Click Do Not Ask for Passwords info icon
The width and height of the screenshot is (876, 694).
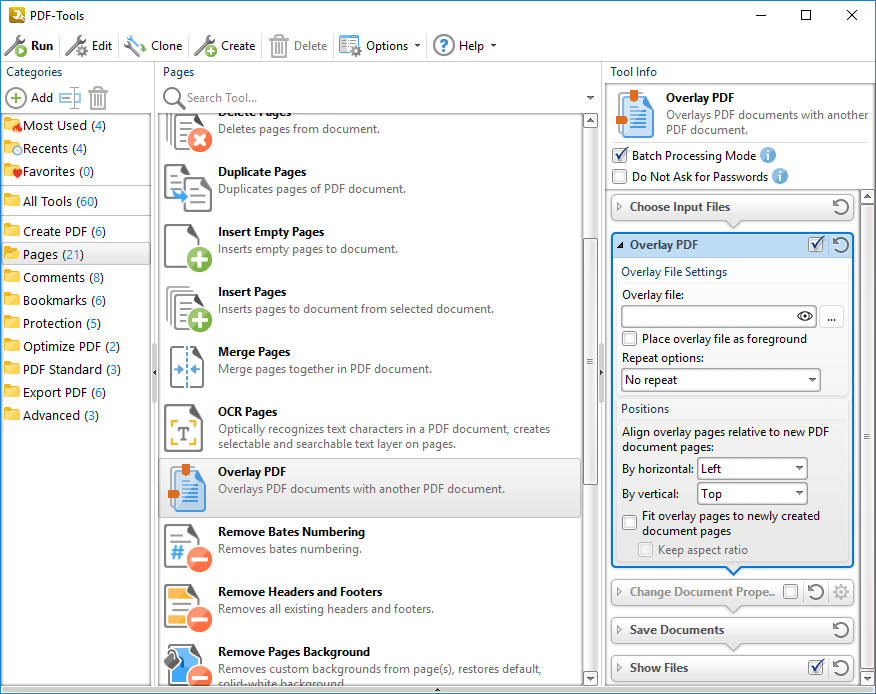click(x=780, y=176)
